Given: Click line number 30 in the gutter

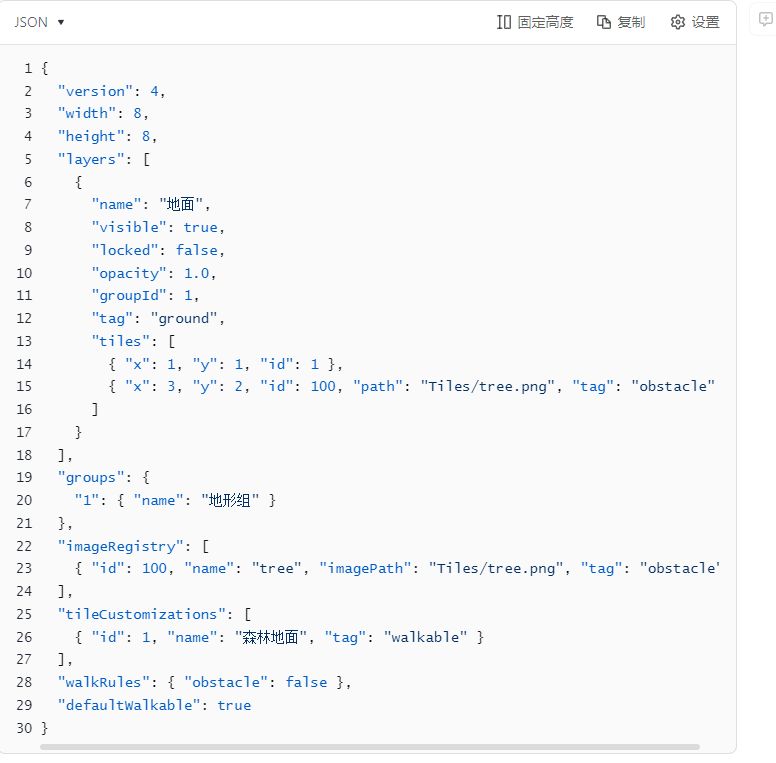Looking at the screenshot, I should (24, 728).
